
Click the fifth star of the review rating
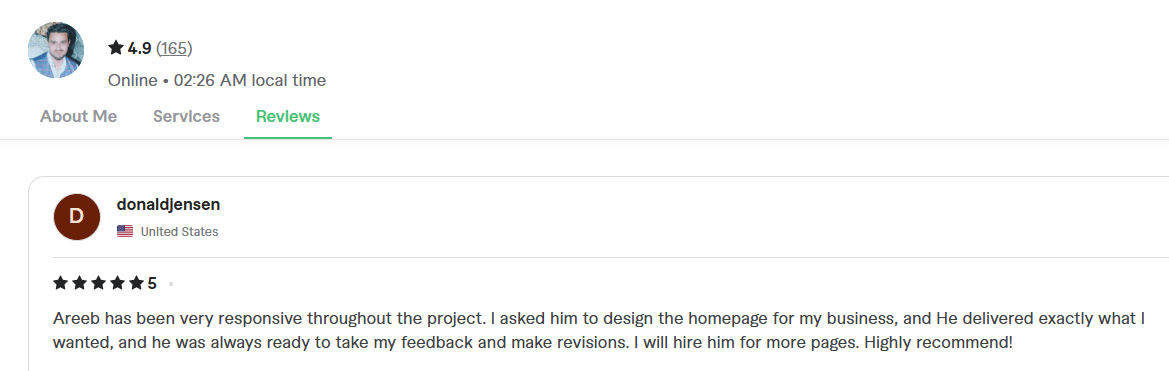click(136, 283)
